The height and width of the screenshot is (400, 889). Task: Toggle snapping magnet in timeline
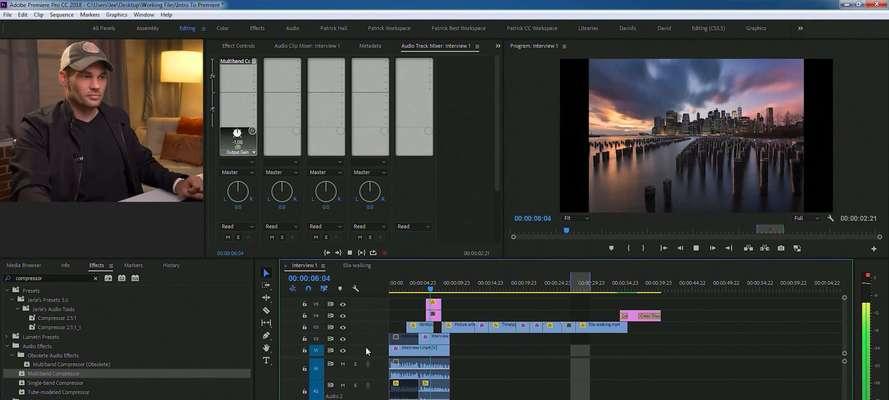point(308,288)
